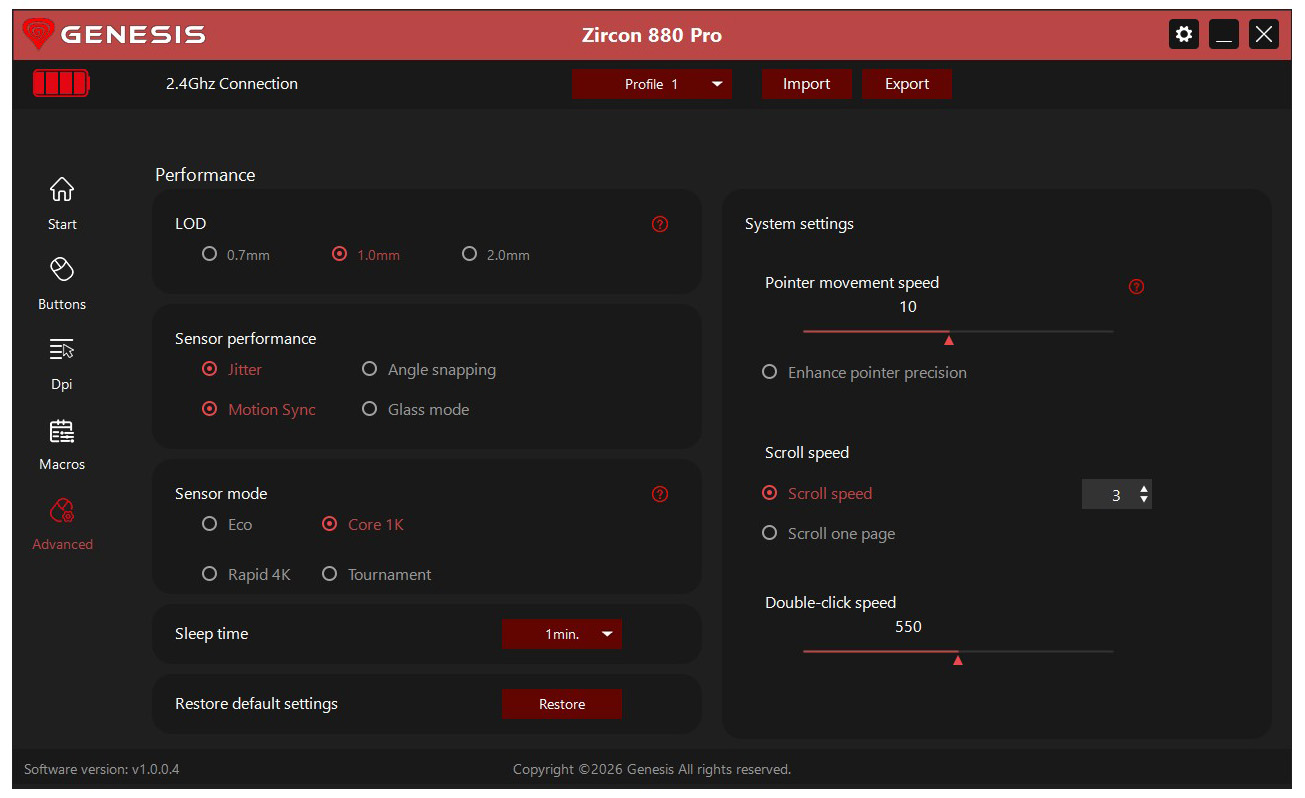Open the Buttons section
The image size is (1305, 798).
click(x=62, y=283)
